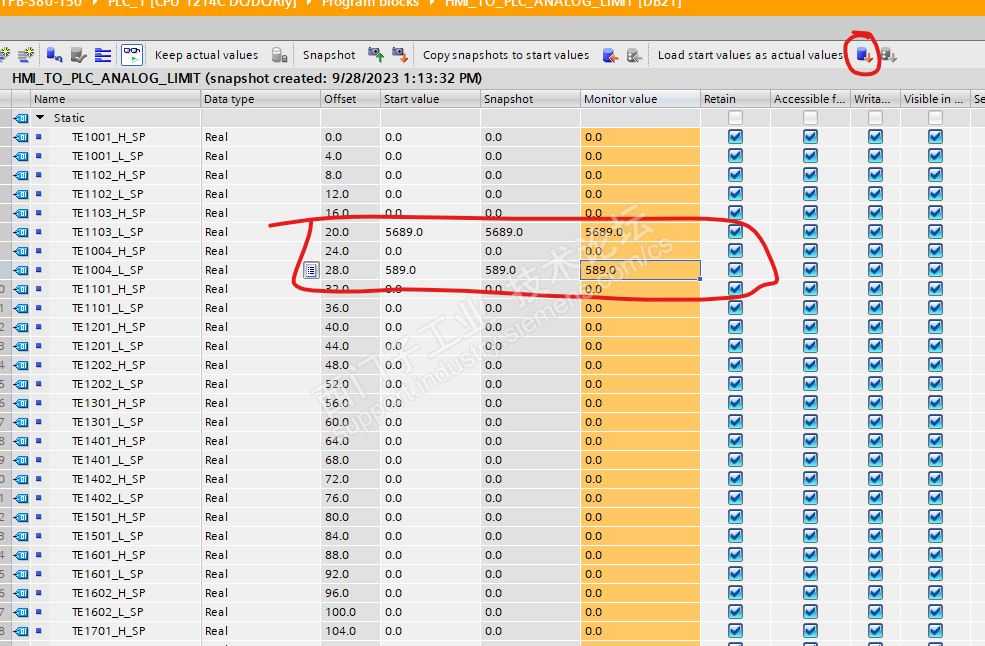Image resolution: width=985 pixels, height=646 pixels.
Task: Click the icon right after Snapshot label
Action: click(x=376, y=55)
